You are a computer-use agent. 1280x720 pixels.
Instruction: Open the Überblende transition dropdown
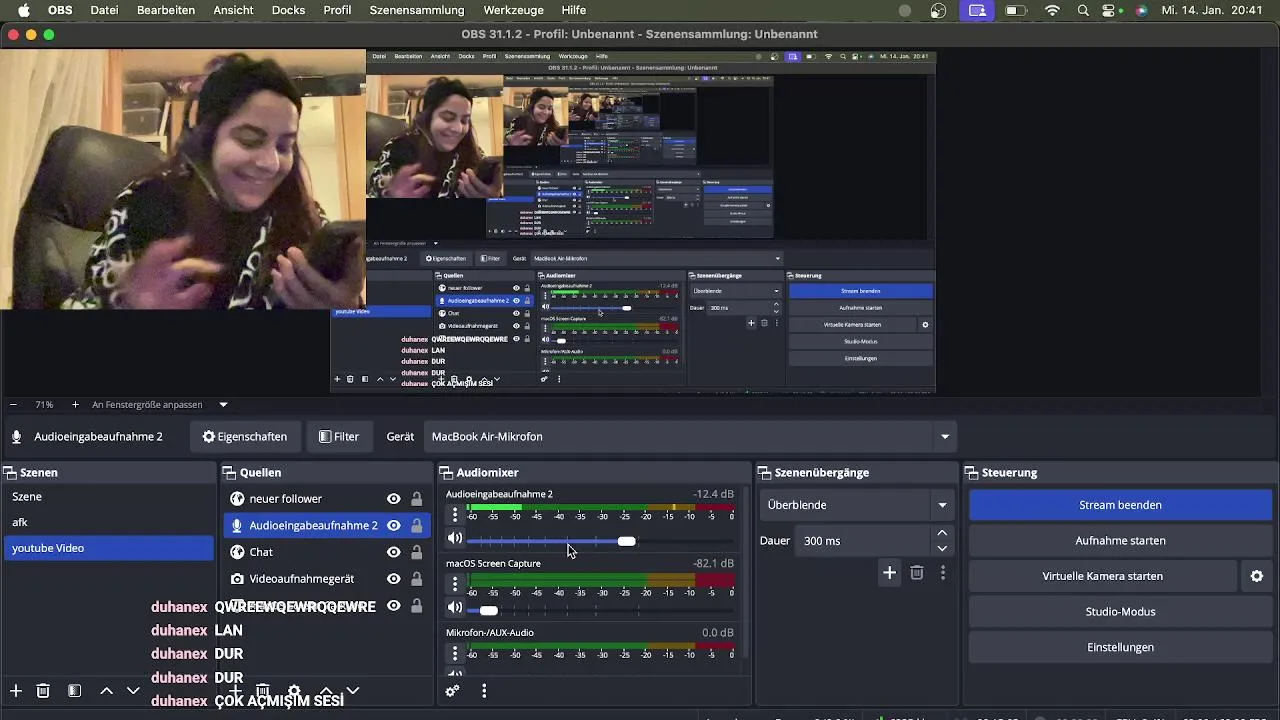pyautogui.click(x=858, y=505)
